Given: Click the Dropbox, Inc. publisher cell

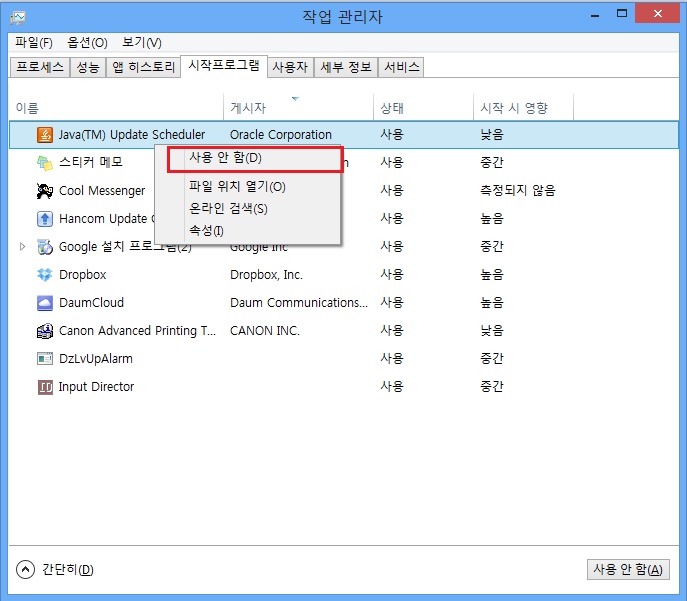Looking at the screenshot, I should pos(266,275).
